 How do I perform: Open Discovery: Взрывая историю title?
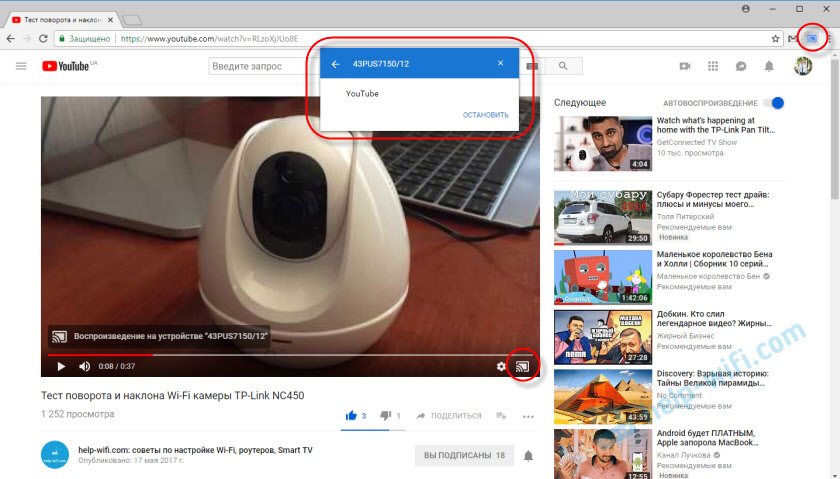713,378
